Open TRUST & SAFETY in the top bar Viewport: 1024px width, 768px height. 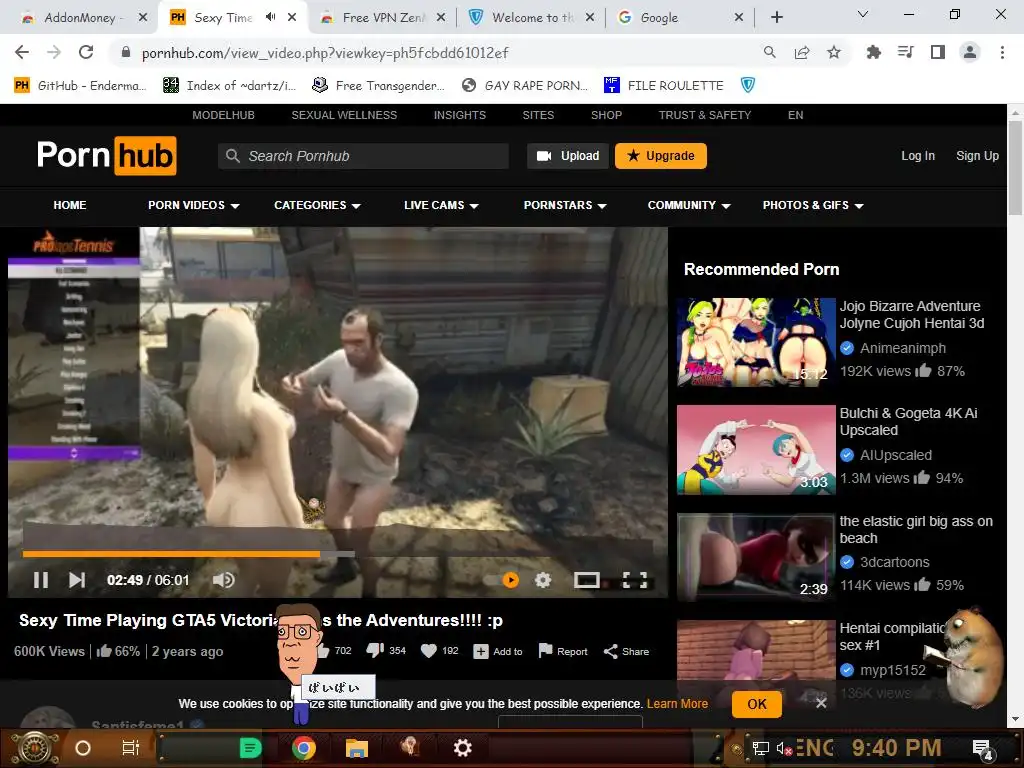tap(705, 115)
